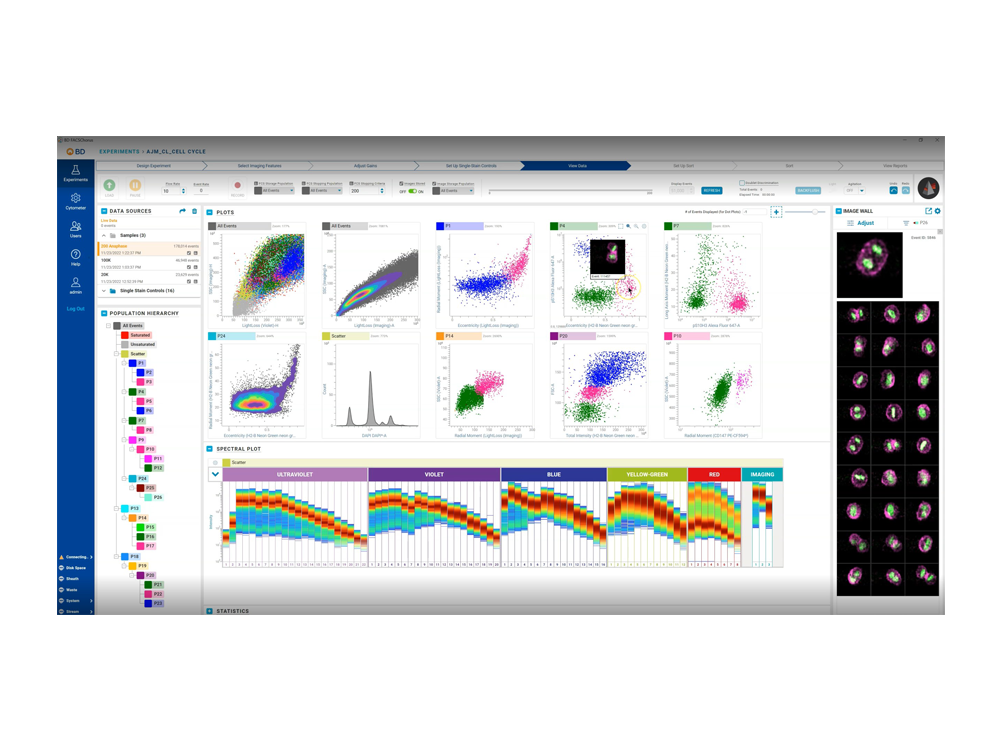This screenshot has height=750, width=1000.
Task: Click the Saturated red color swatch
Action: pyautogui.click(x=125, y=335)
